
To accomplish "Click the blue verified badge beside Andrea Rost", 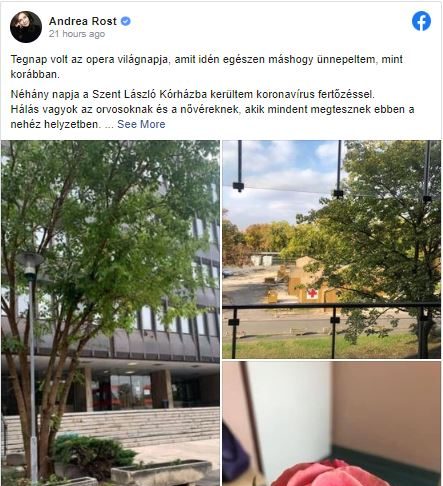I will click(x=125, y=21).
